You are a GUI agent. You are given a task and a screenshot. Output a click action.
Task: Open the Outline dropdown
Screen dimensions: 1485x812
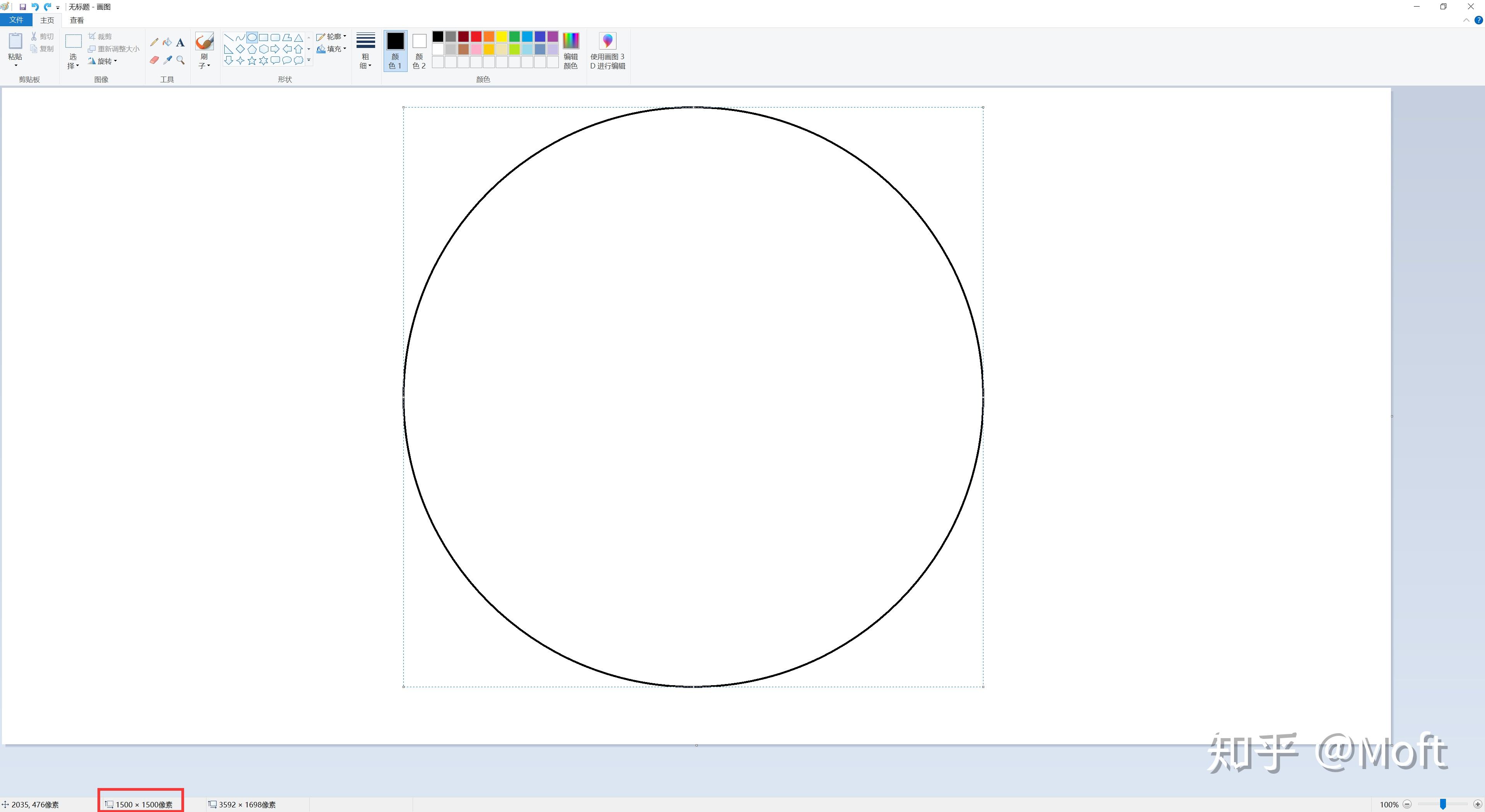(x=331, y=36)
